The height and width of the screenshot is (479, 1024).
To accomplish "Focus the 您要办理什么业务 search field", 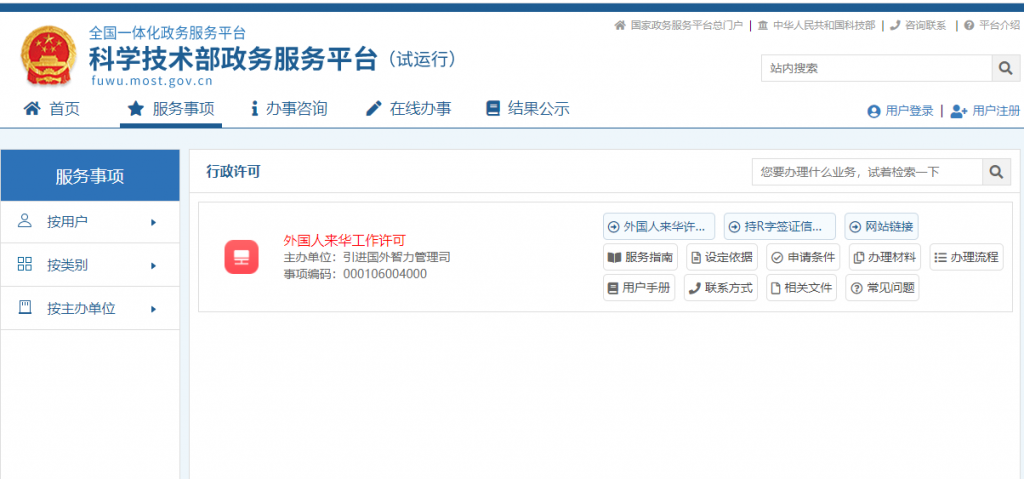I will 867,172.
